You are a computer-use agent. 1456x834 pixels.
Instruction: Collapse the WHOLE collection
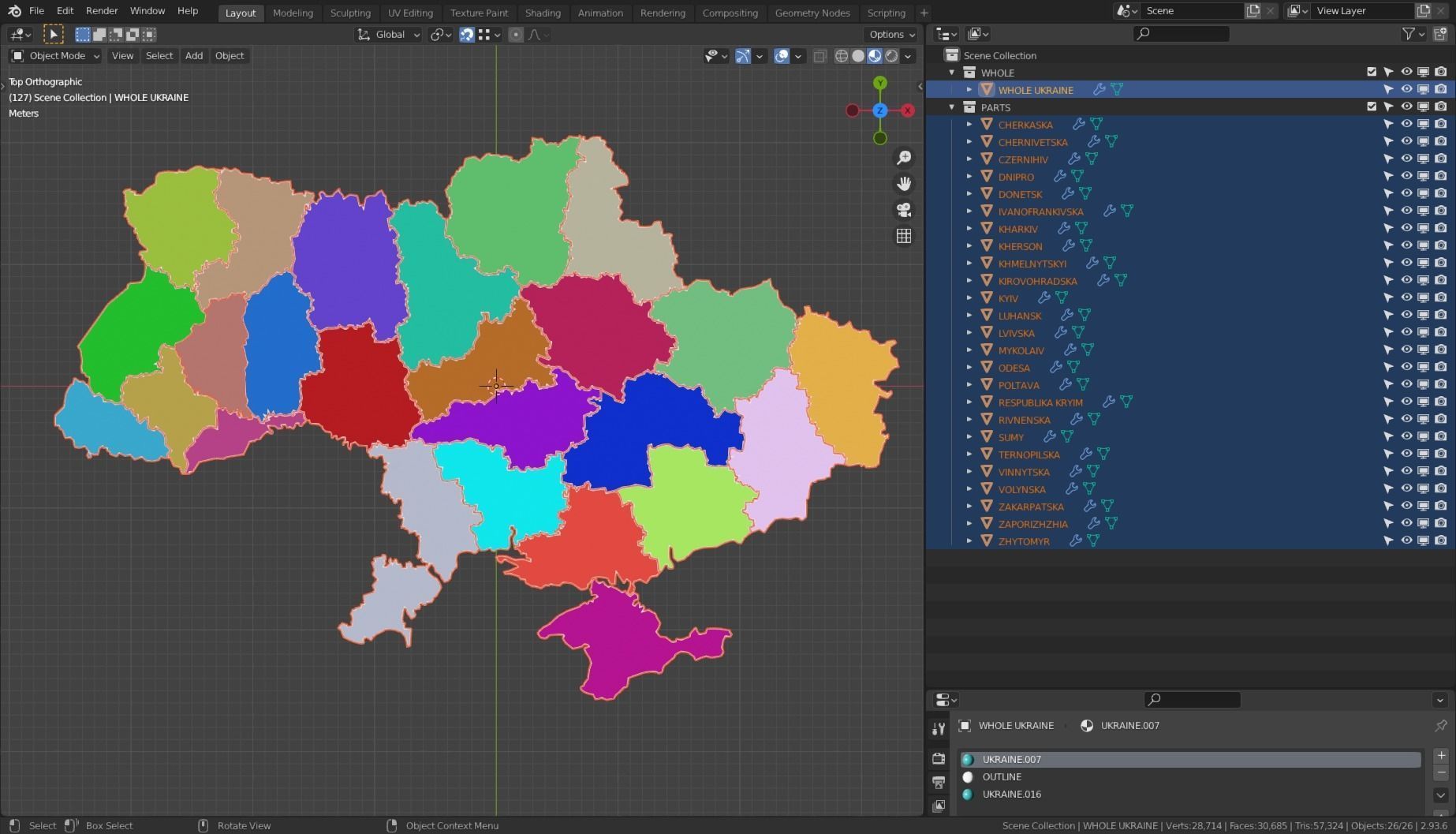(x=952, y=73)
